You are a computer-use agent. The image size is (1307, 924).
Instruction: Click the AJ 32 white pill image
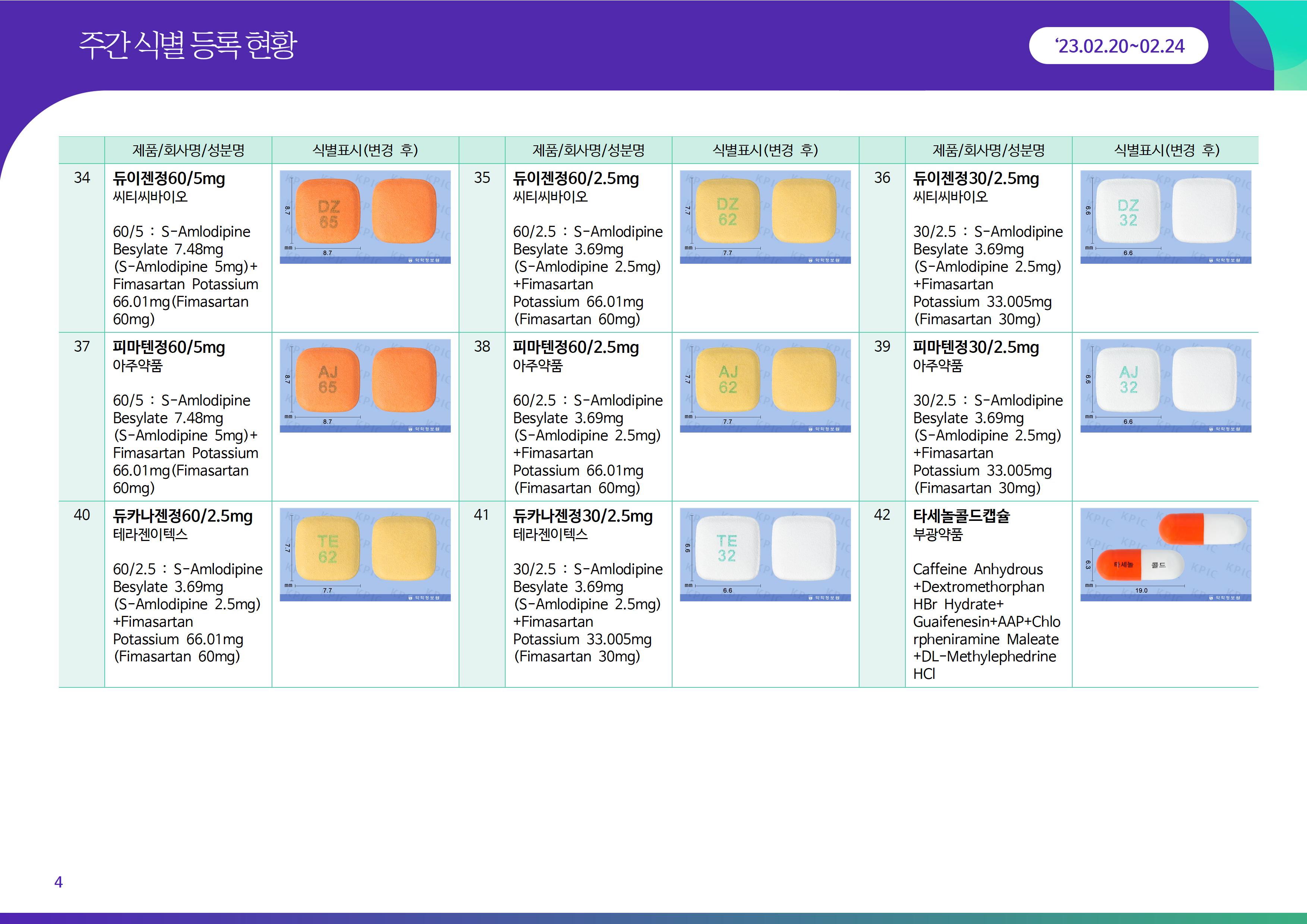point(1165,385)
